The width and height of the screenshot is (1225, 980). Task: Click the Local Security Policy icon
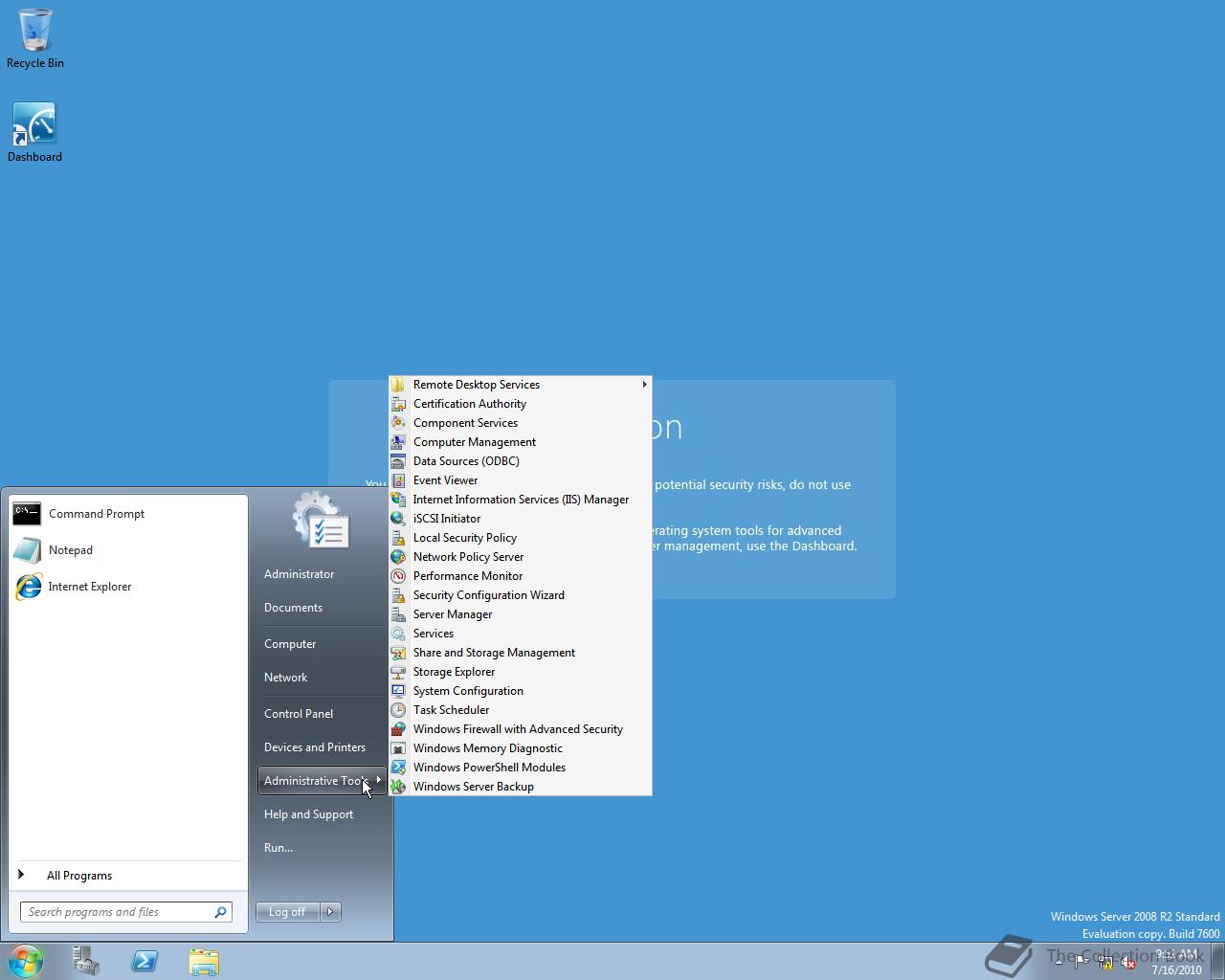pos(398,538)
